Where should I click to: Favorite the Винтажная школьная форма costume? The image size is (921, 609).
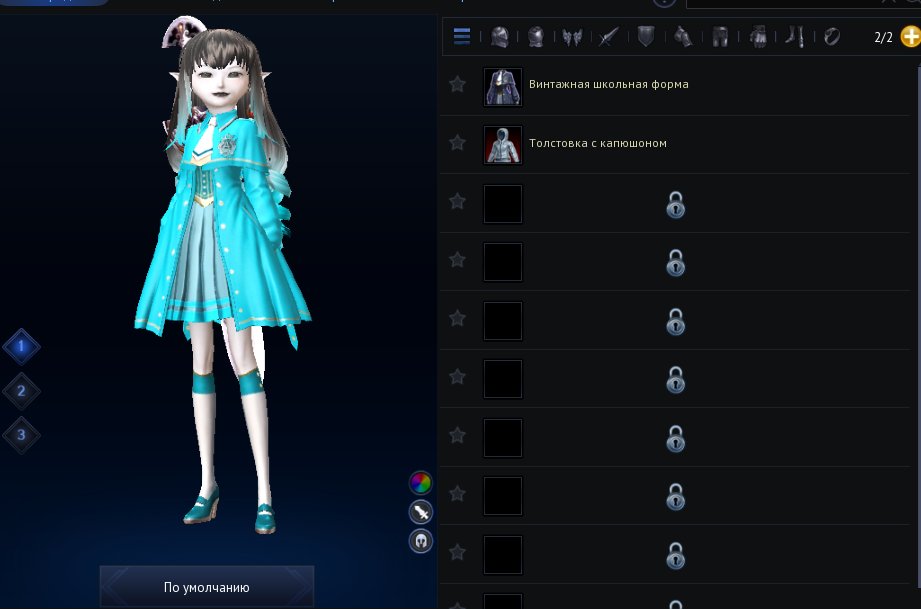(458, 85)
